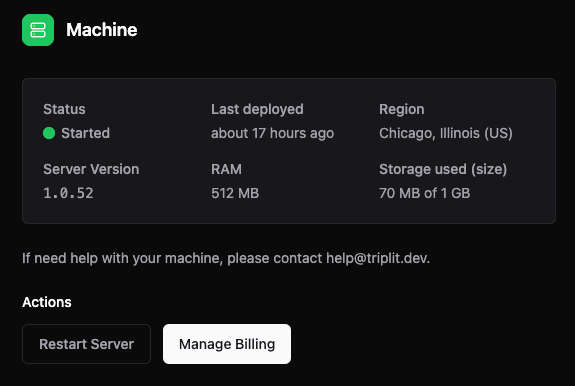Click the 'Last deployed' label
The height and width of the screenshot is (386, 575).
coord(257,109)
